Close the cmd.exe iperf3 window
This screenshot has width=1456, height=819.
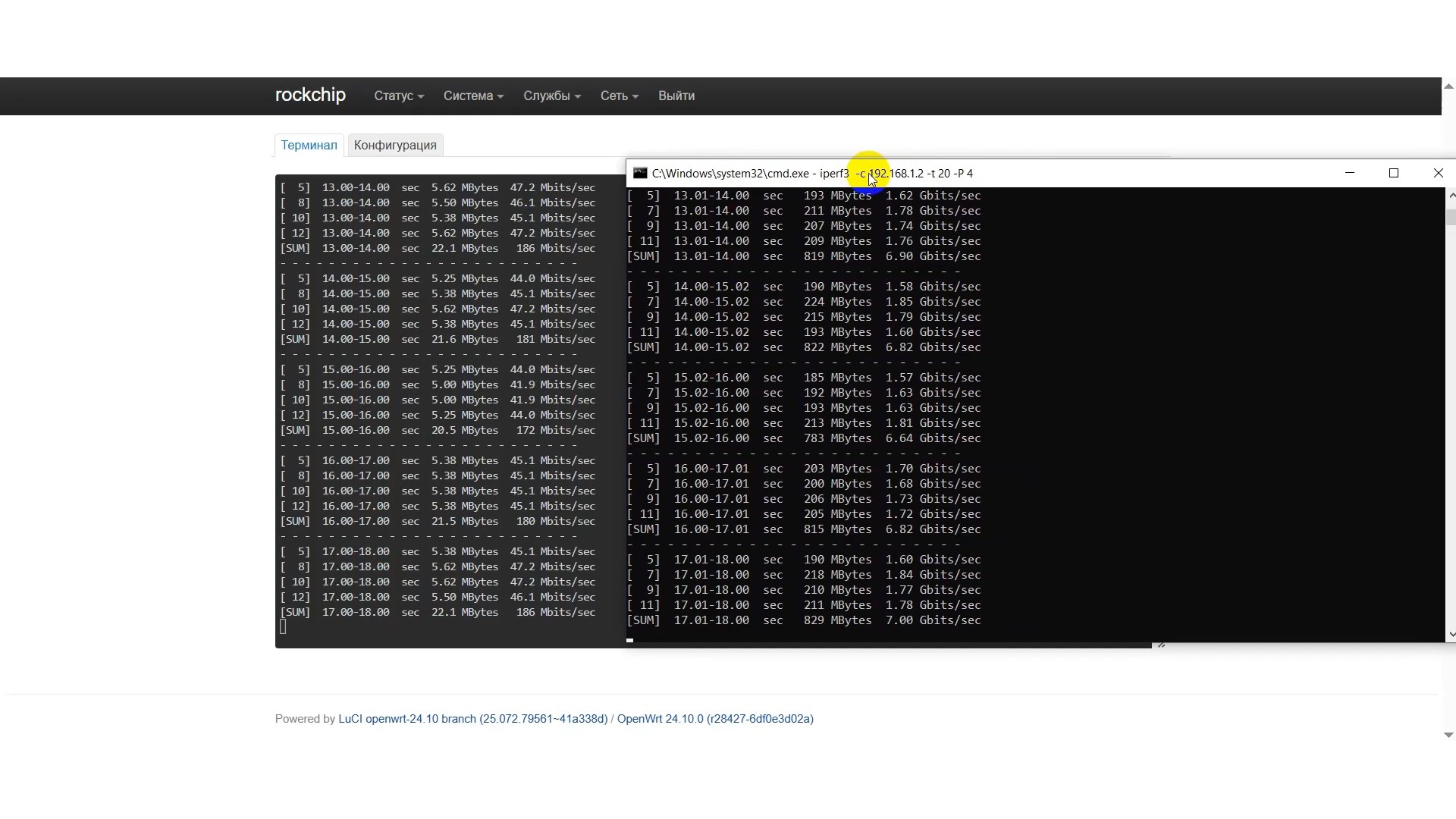pos(1438,173)
